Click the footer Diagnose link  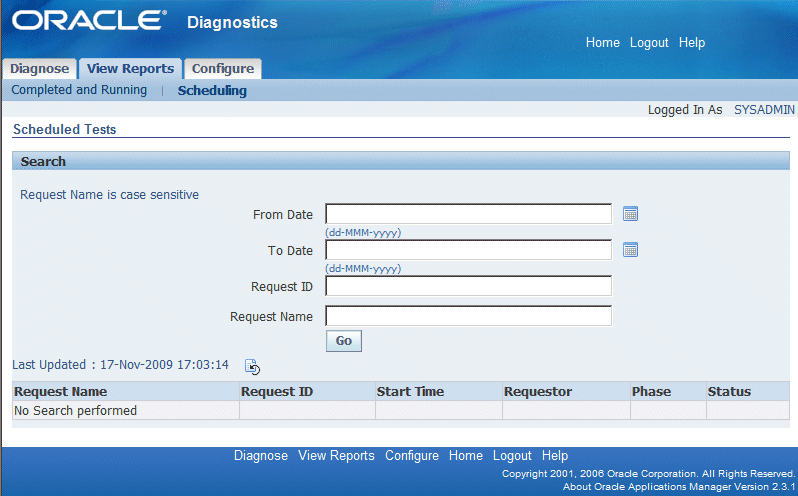pyautogui.click(x=261, y=455)
